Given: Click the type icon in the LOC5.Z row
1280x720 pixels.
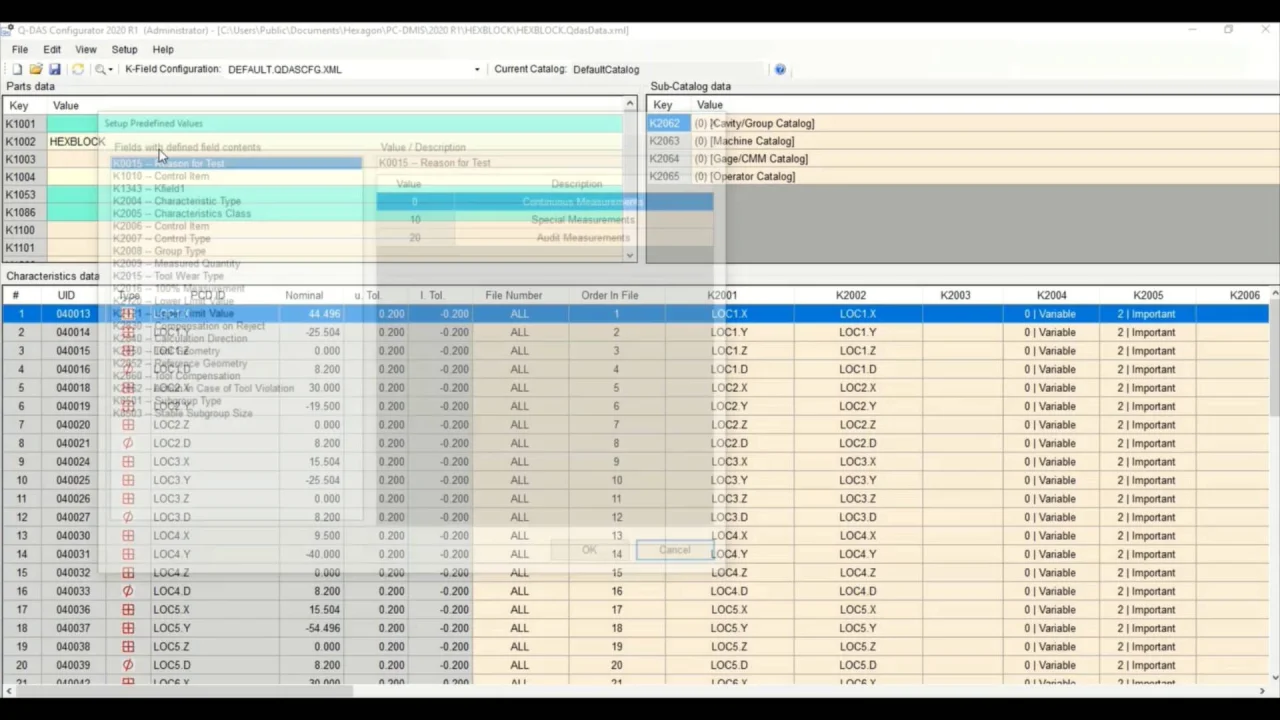Looking at the screenshot, I should coord(127,647).
